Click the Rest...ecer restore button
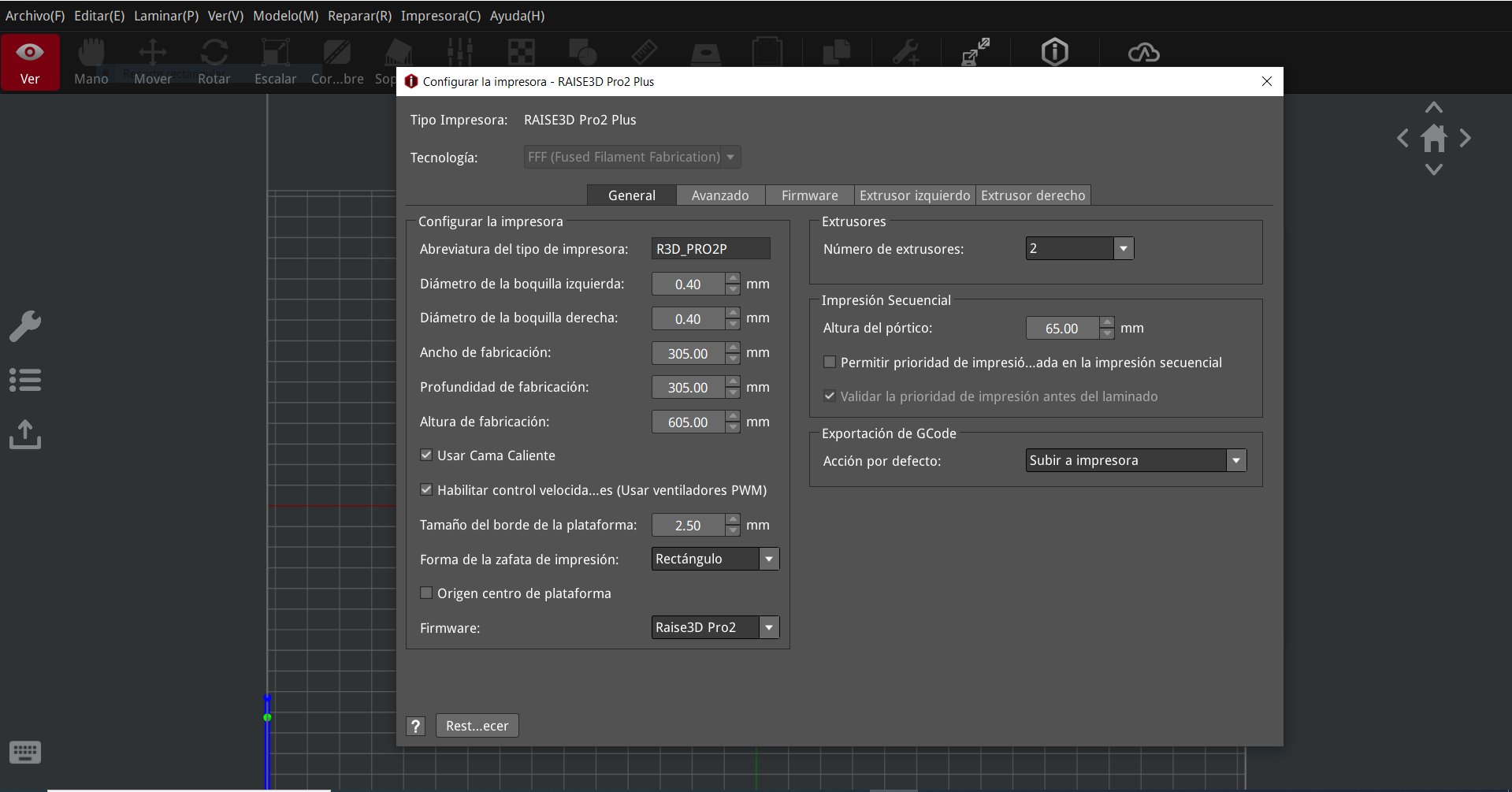 pos(477,726)
